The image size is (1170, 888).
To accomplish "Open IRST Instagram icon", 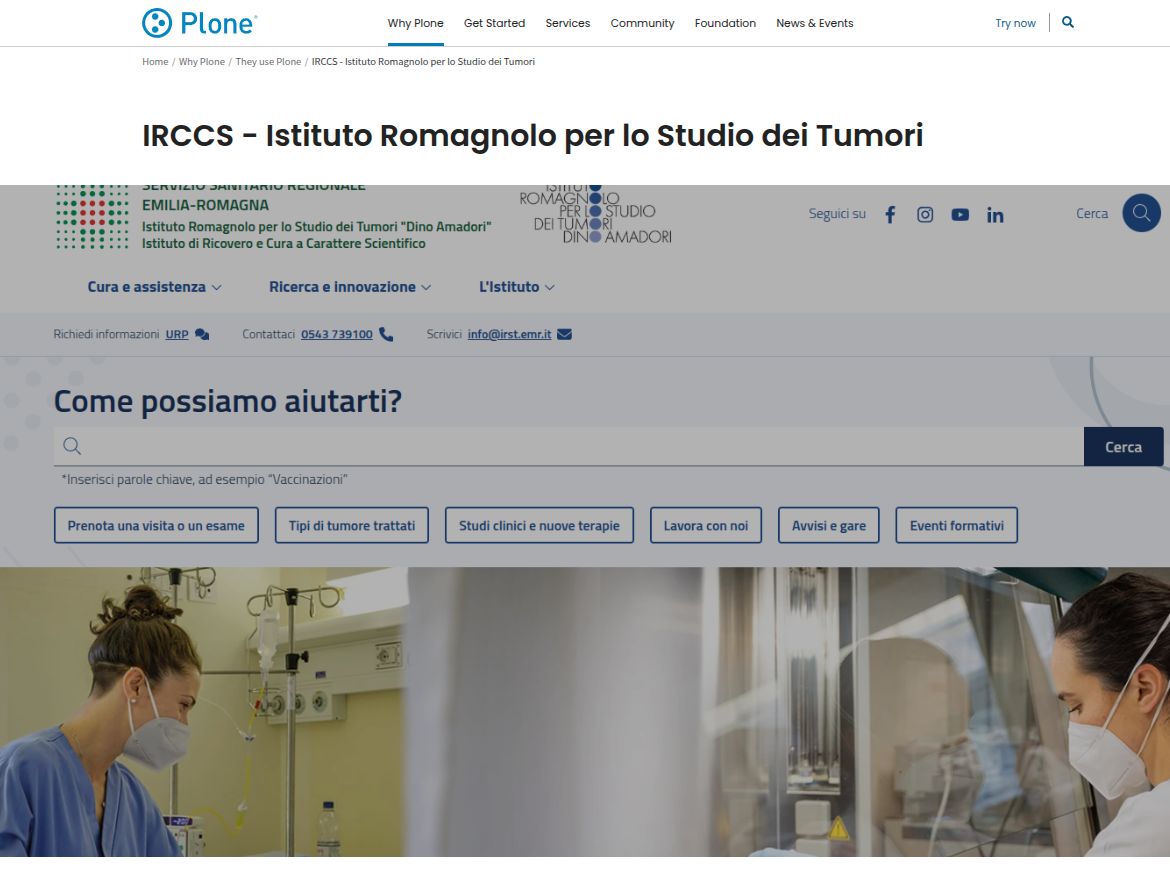I will [925, 215].
